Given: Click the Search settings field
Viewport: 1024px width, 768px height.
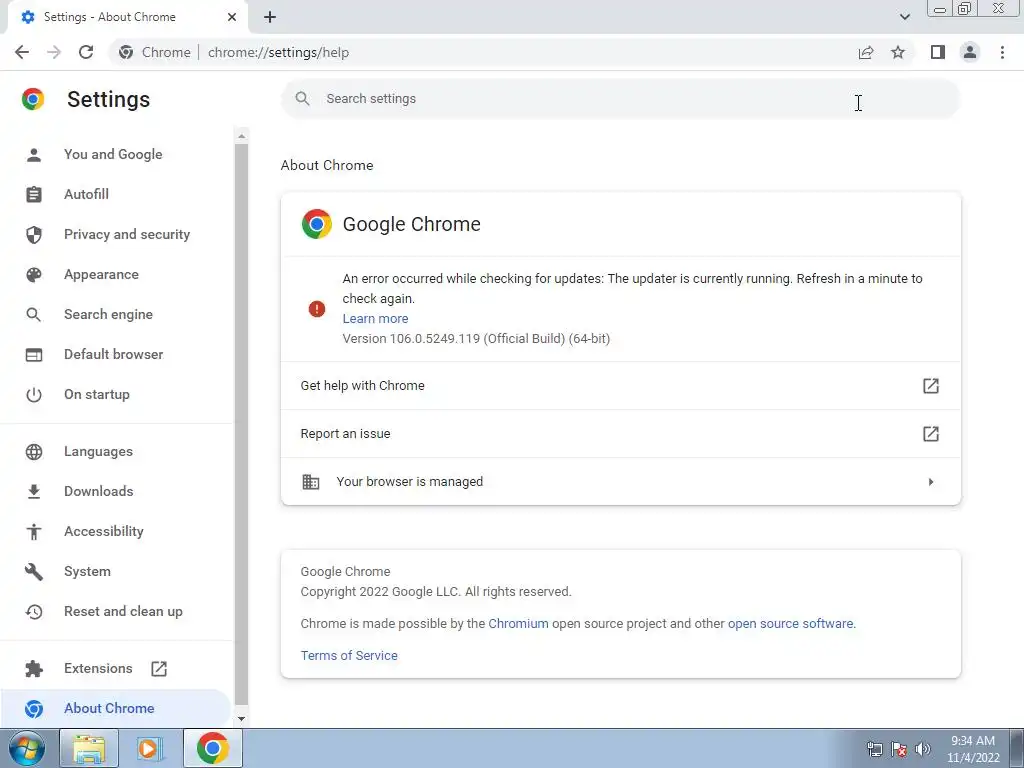Looking at the screenshot, I should 620,99.
